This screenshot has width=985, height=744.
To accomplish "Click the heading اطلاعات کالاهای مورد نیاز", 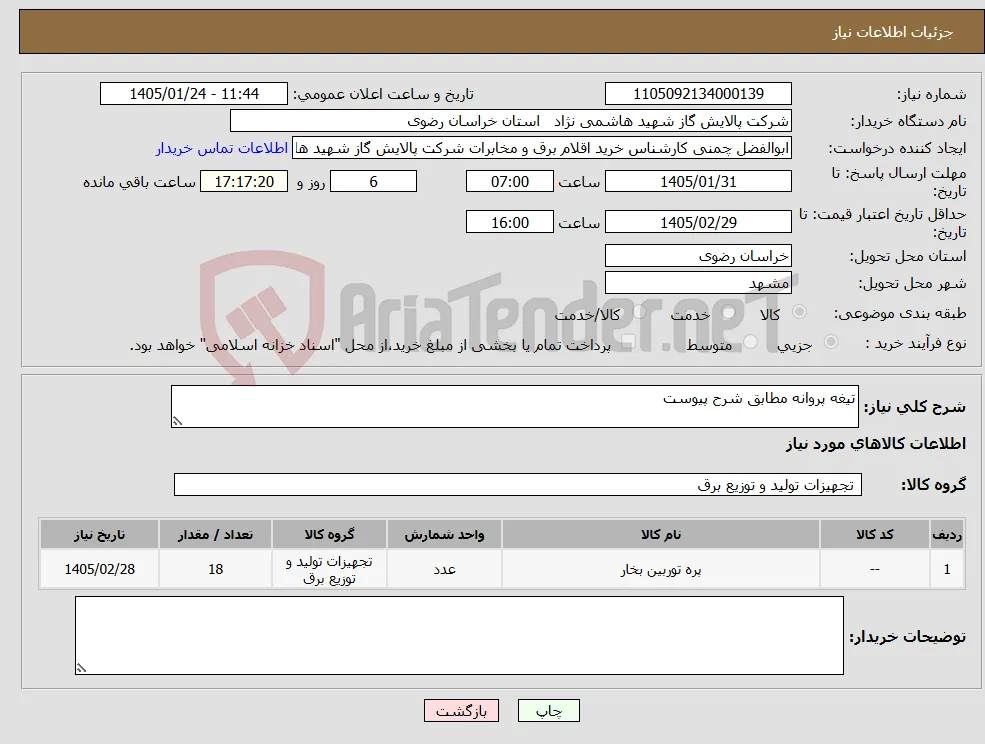I will coord(875,444).
